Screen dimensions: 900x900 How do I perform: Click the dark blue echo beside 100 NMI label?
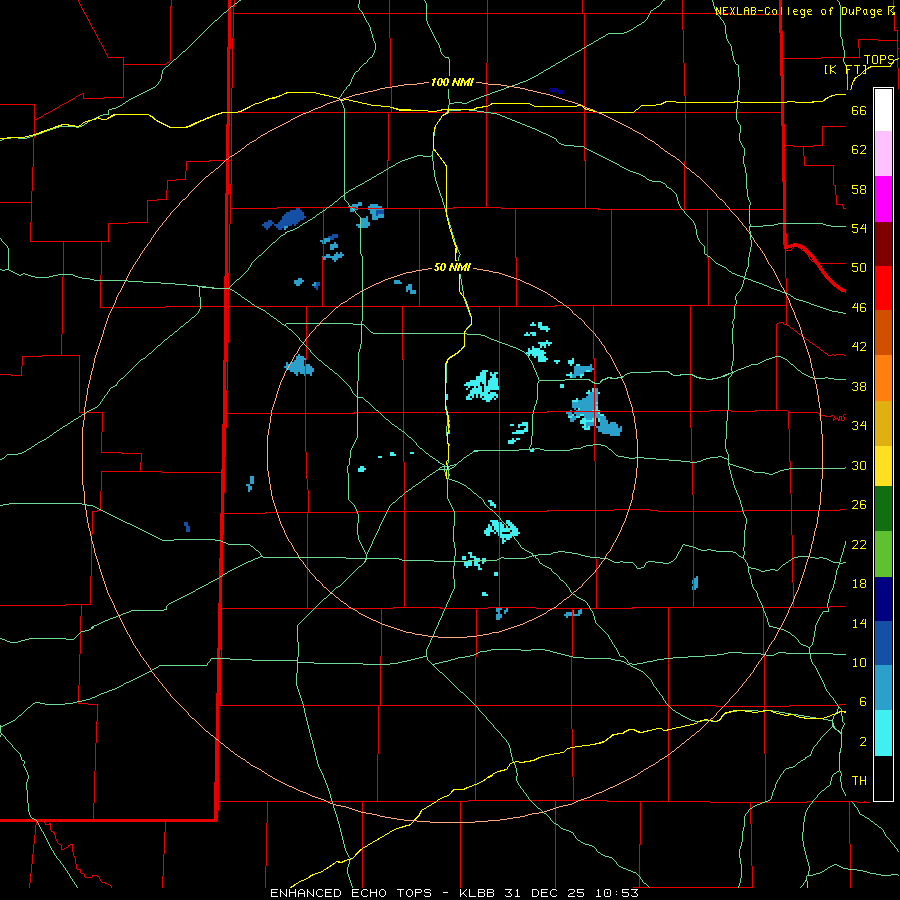point(557,91)
